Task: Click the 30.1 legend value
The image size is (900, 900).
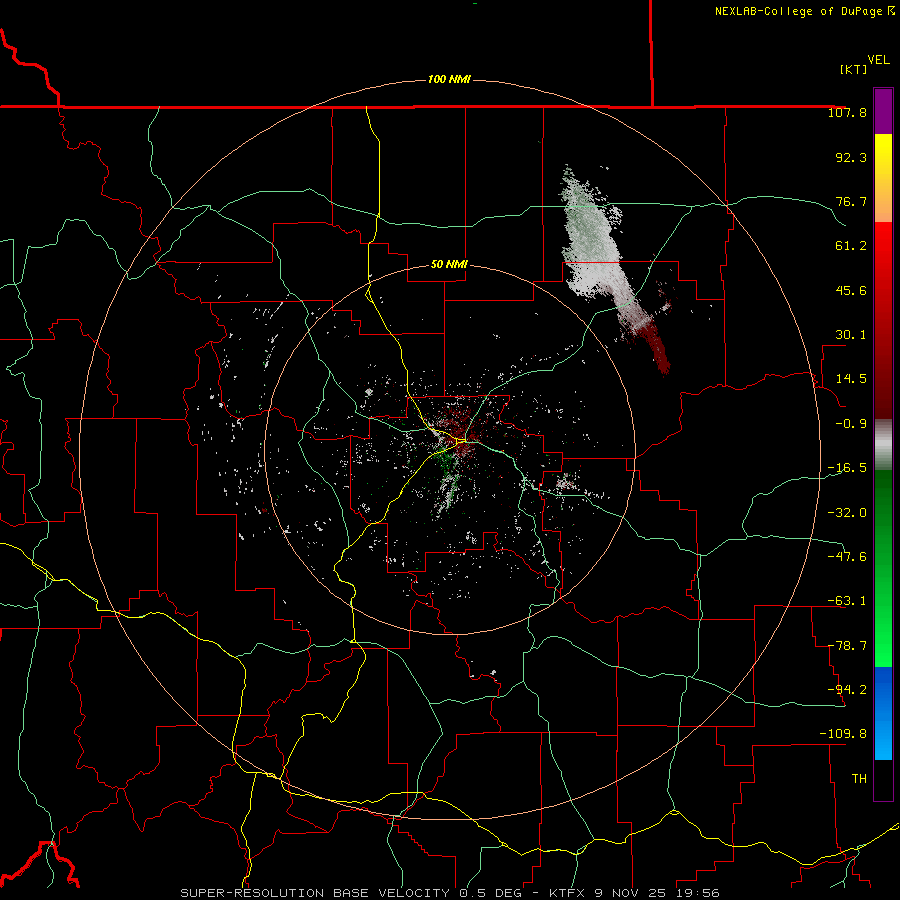Action: pyautogui.click(x=851, y=335)
